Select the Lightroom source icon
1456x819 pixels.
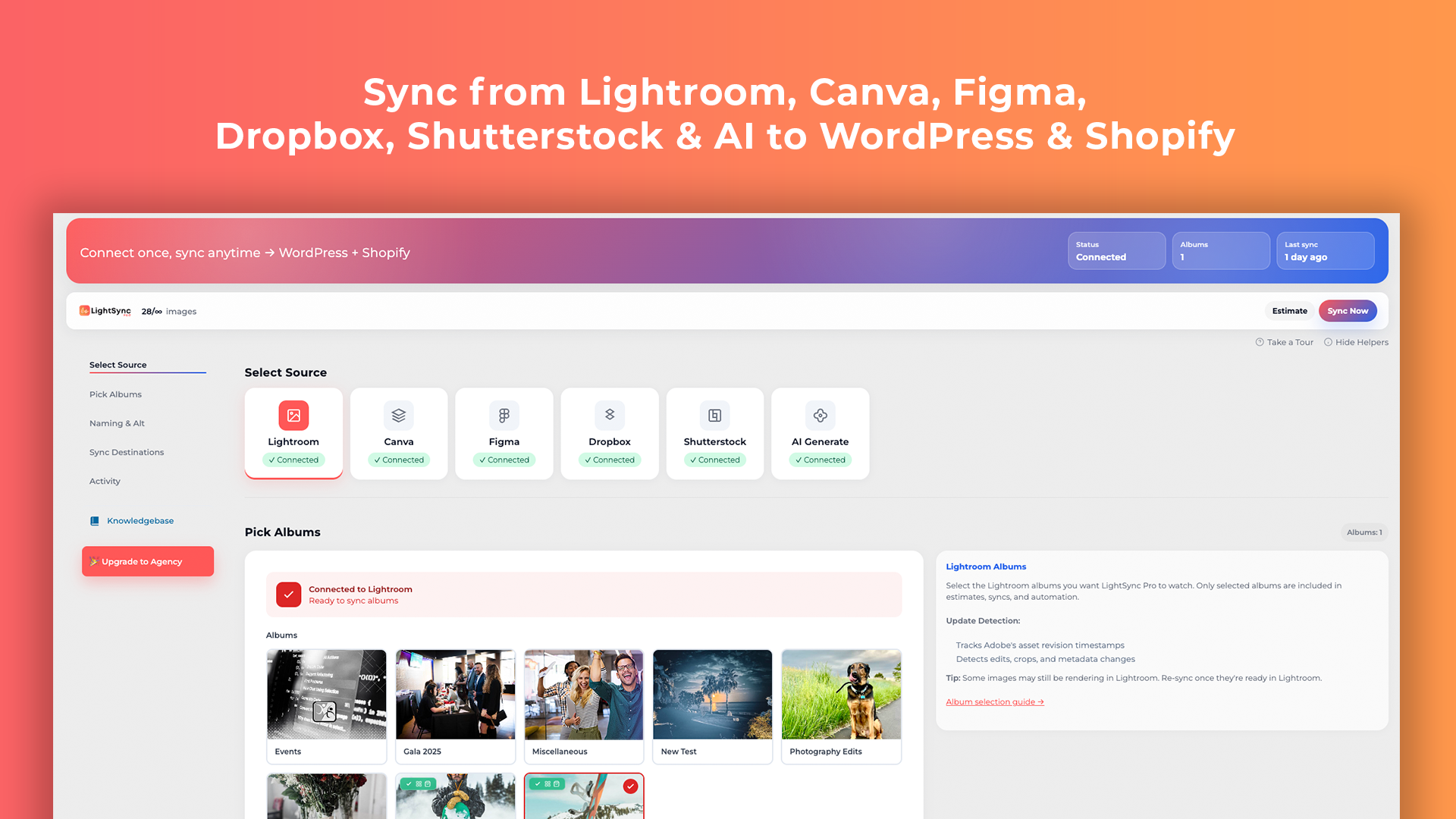[x=293, y=416]
